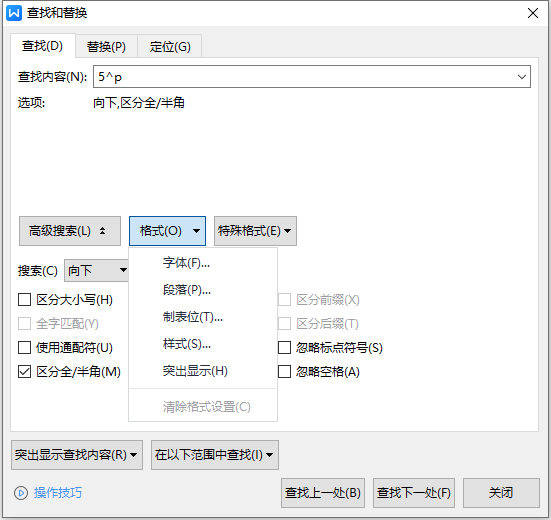Click the play icon beside 操作技巧

tap(21, 493)
